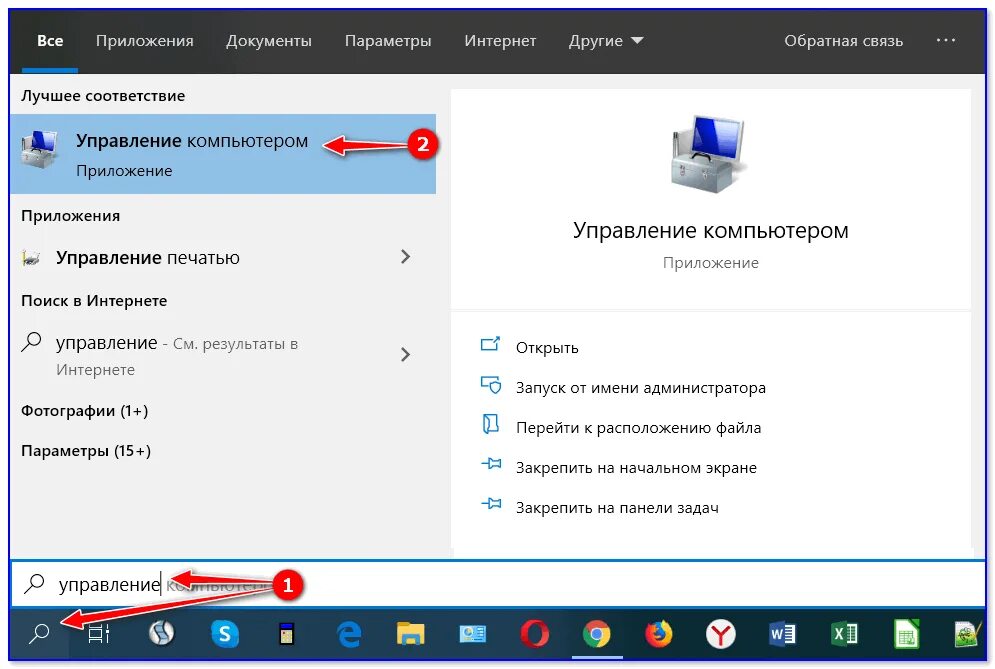Open globe-shaped app icon on taskbar
Image resolution: width=995 pixels, height=669 pixels.
pos(162,633)
